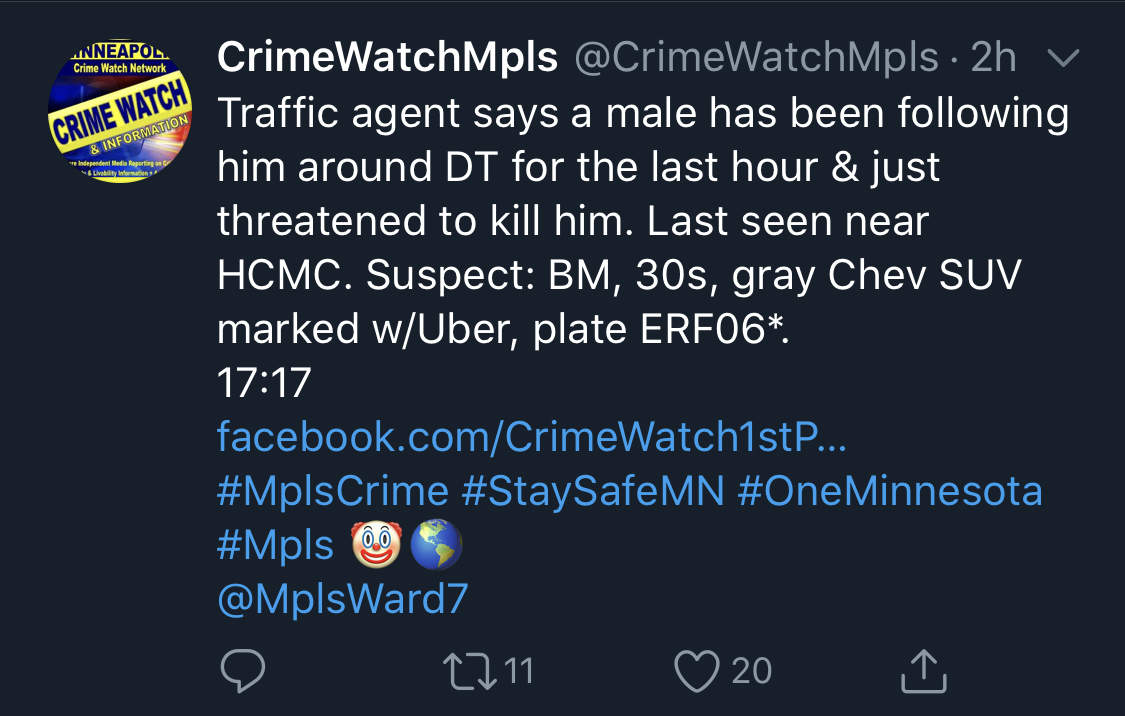The image size is (1125, 716).
Task: Click the retweet count of 11
Action: pyautogui.click(x=519, y=671)
